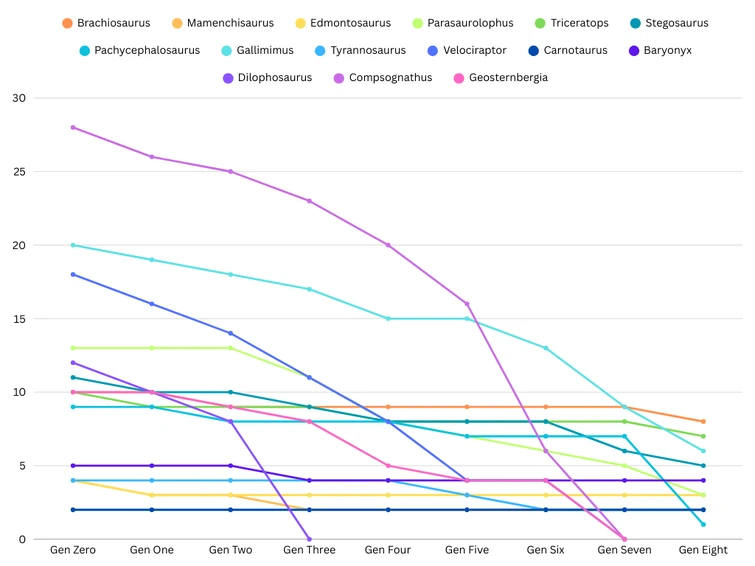Hide the Edmontosaurus series via legend
The image size is (755, 566).
349,23
